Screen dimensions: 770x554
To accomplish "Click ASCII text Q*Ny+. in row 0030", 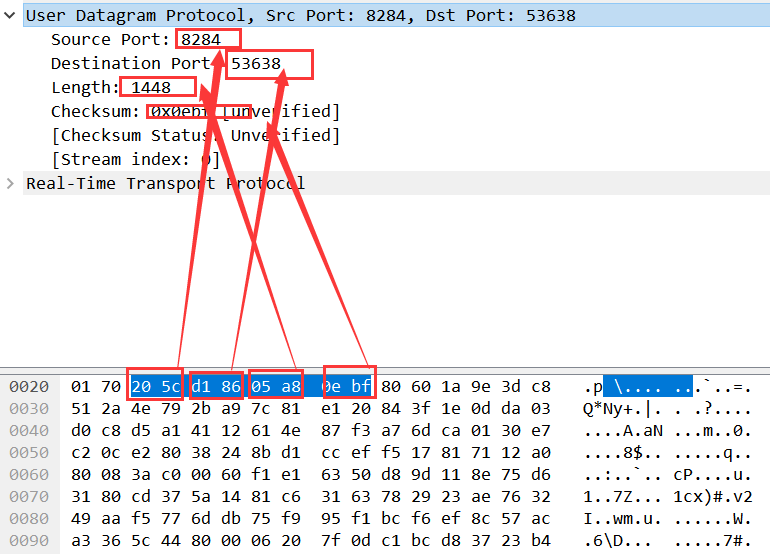I will tap(613, 409).
